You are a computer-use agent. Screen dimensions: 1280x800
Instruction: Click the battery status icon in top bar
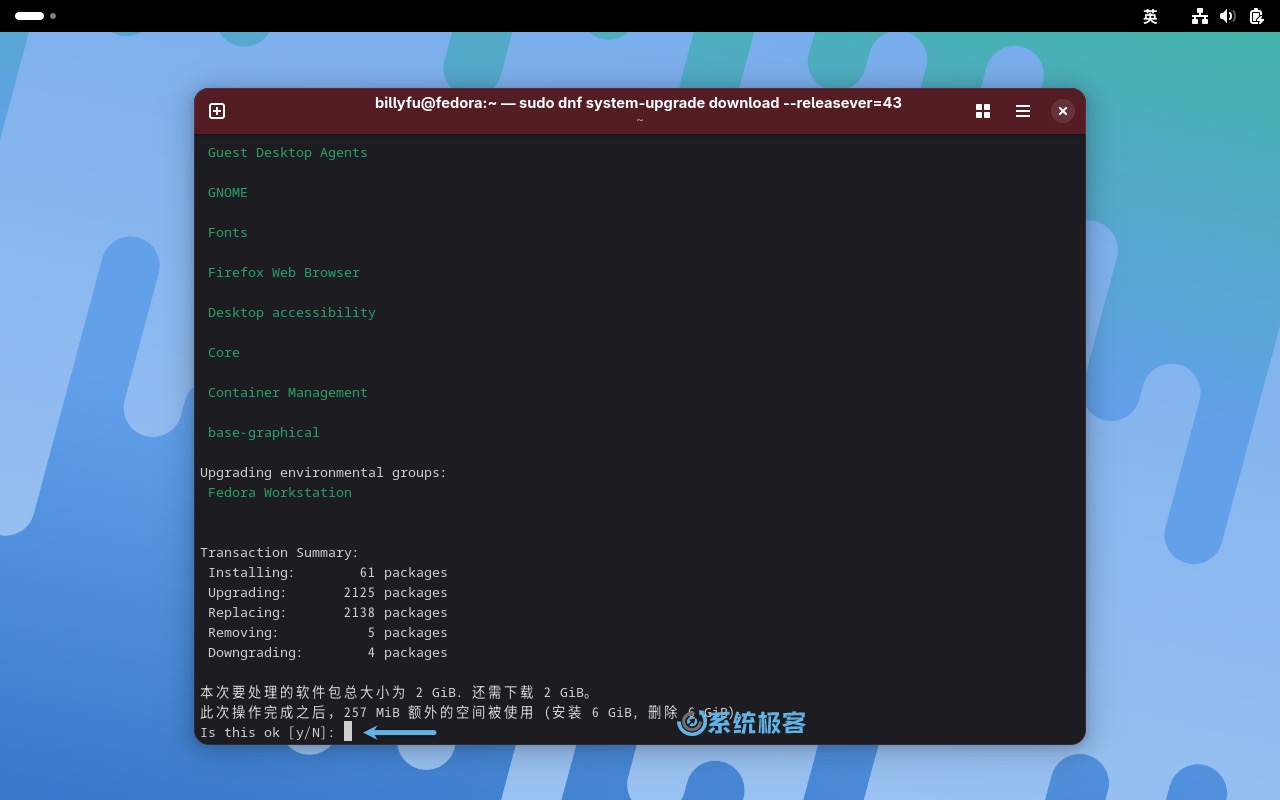[x=1256, y=16]
